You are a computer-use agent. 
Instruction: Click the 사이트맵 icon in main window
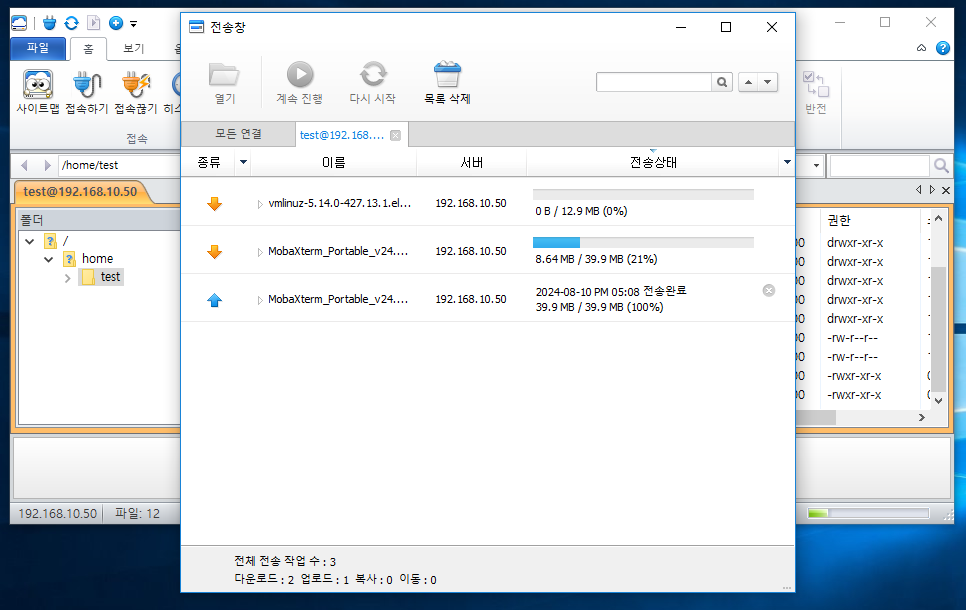click(38, 84)
